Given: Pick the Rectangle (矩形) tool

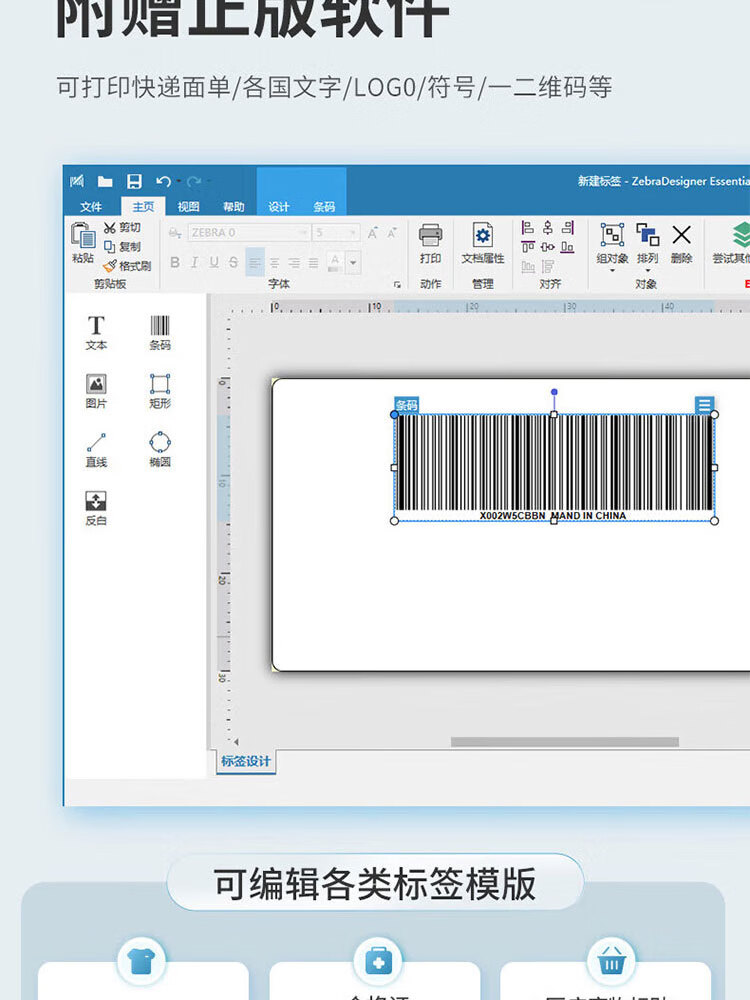Looking at the screenshot, I should [160, 391].
